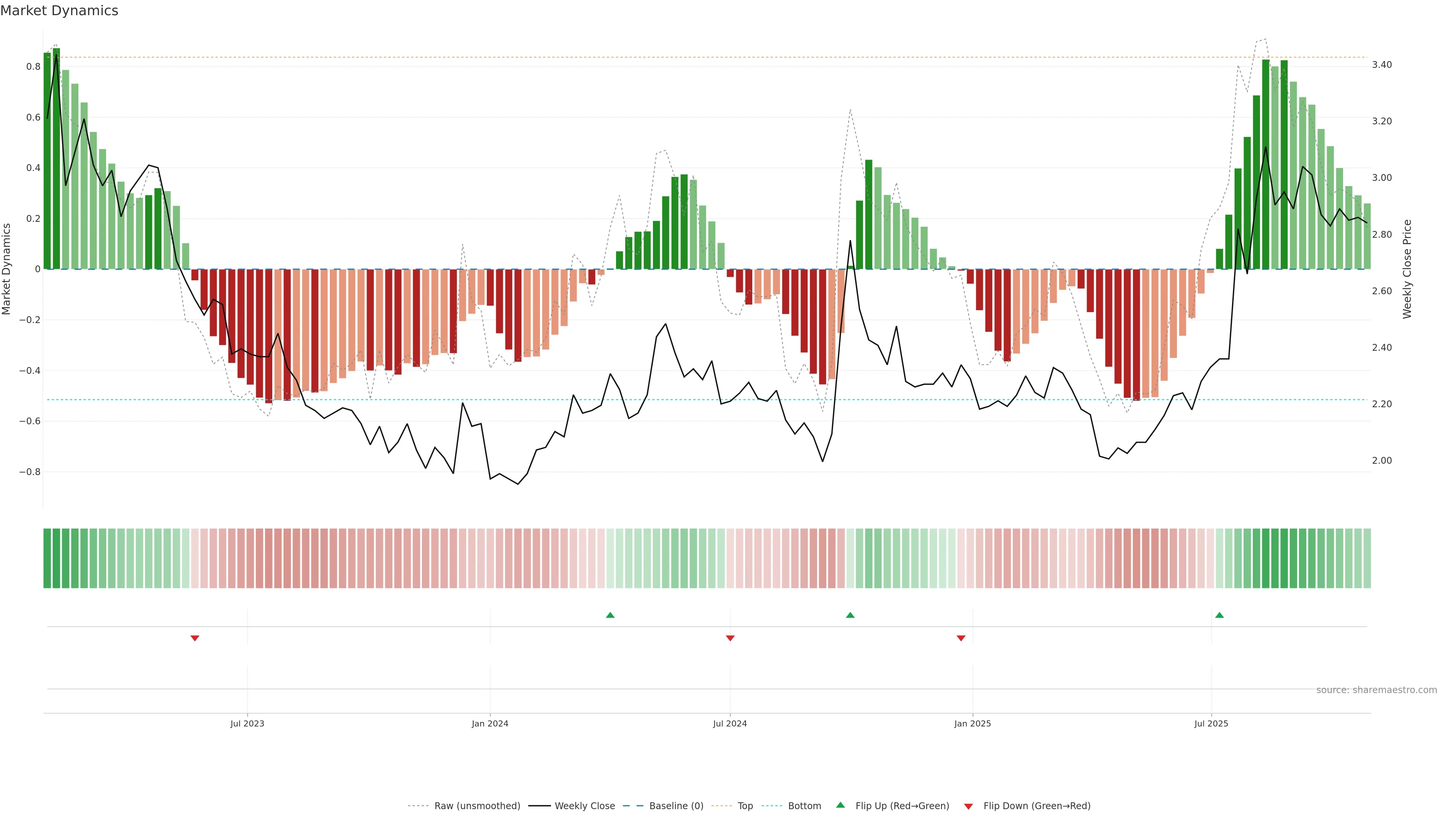Screen dimensions: 1456x819
Task: Click the green flip-up marker between Jul 2024 and Jan 2025
Action: pyautogui.click(x=850, y=615)
